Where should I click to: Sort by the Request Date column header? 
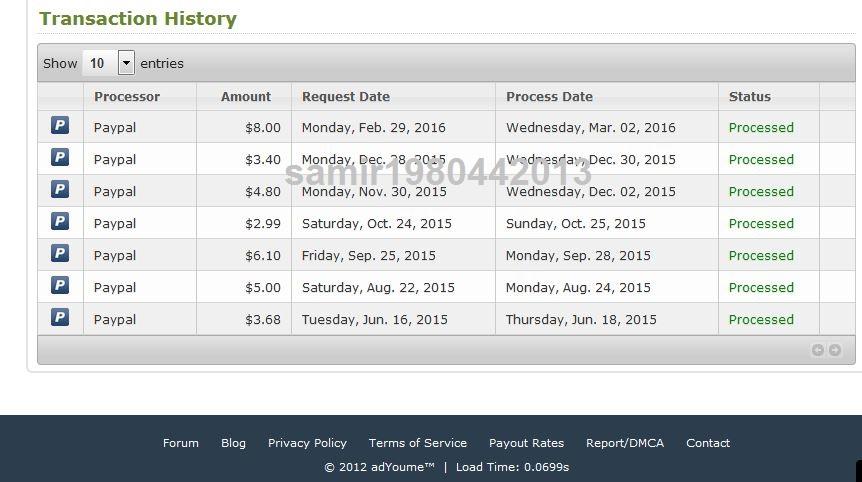click(346, 97)
